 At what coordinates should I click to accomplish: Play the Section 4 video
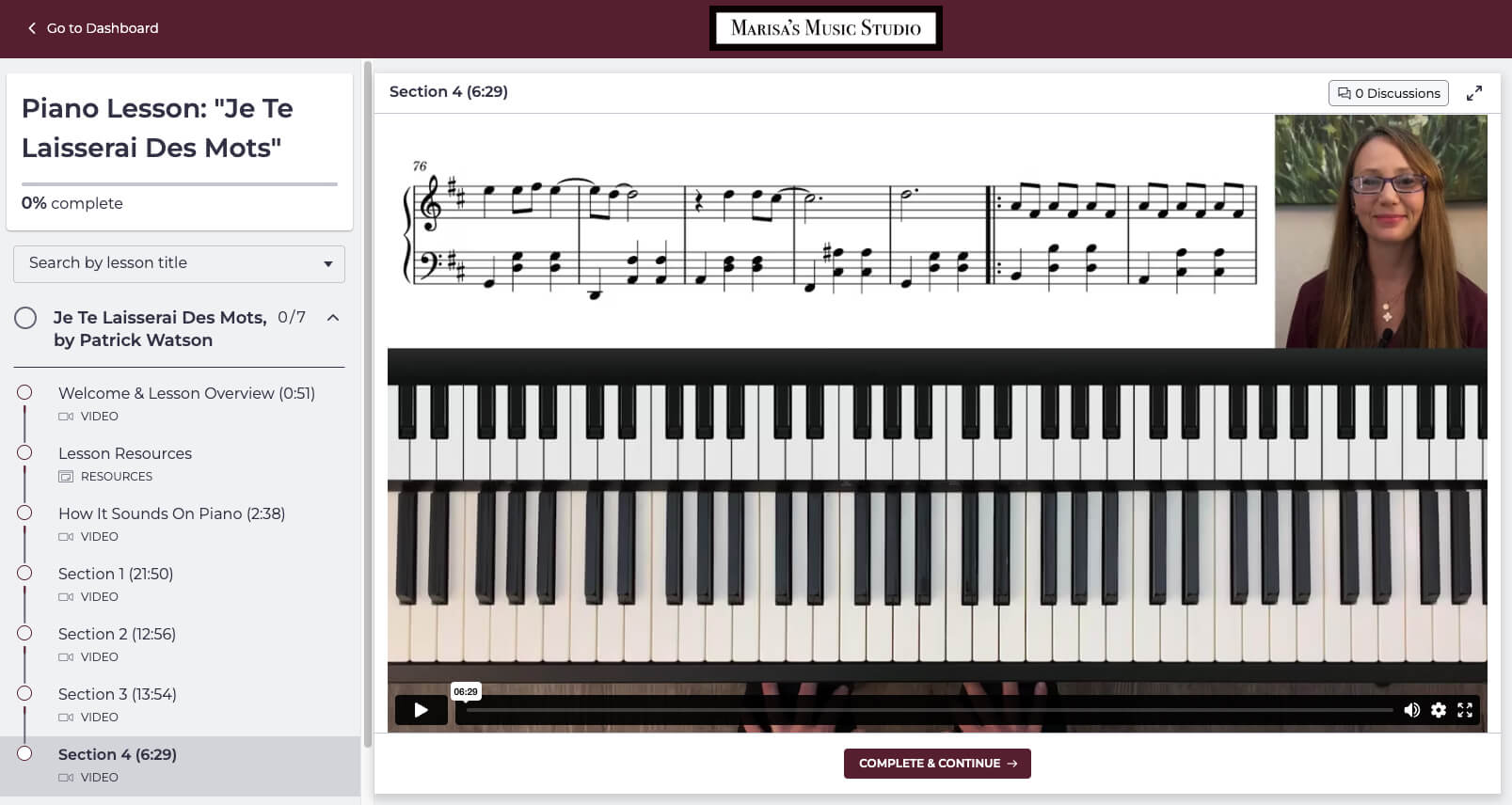[x=421, y=710]
